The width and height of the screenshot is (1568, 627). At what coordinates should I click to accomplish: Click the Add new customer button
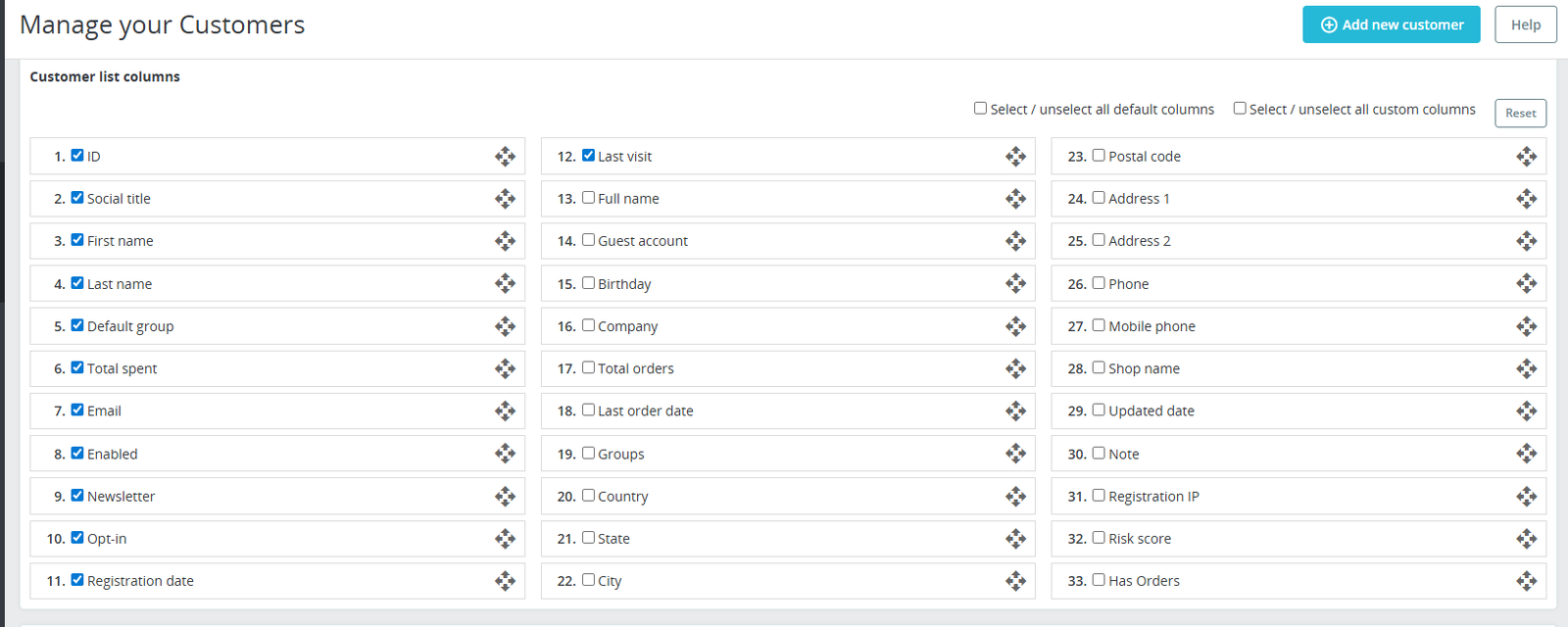coord(1391,24)
